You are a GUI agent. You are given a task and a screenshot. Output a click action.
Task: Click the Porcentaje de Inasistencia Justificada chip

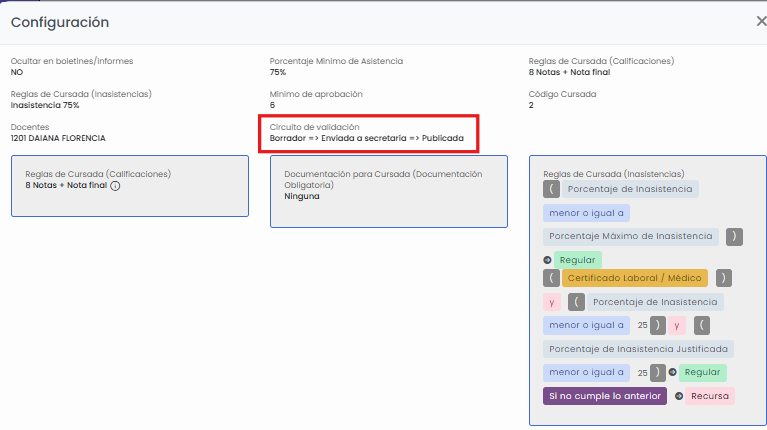(x=638, y=349)
